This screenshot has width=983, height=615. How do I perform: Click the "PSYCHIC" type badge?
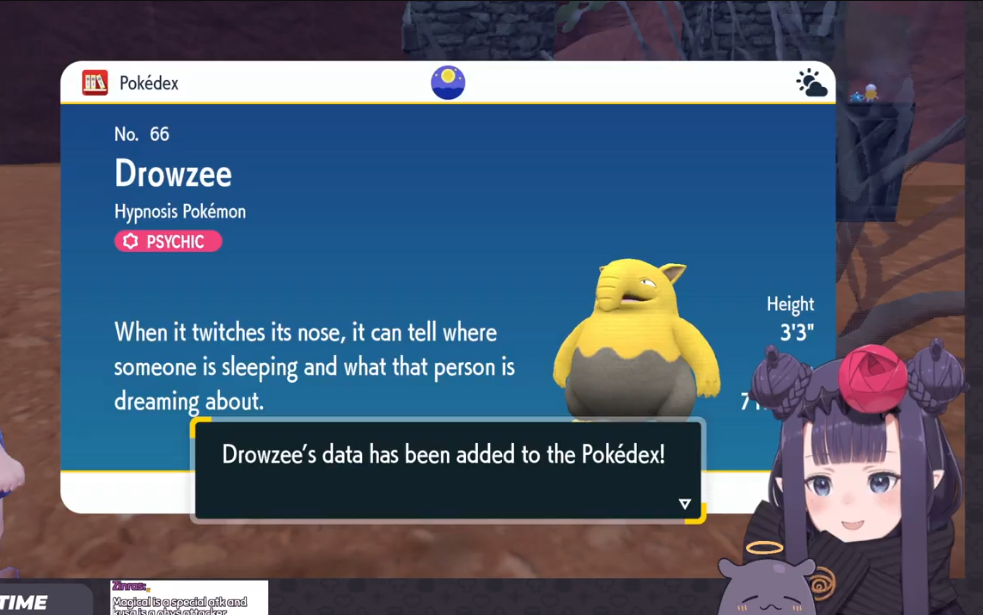[x=168, y=241]
